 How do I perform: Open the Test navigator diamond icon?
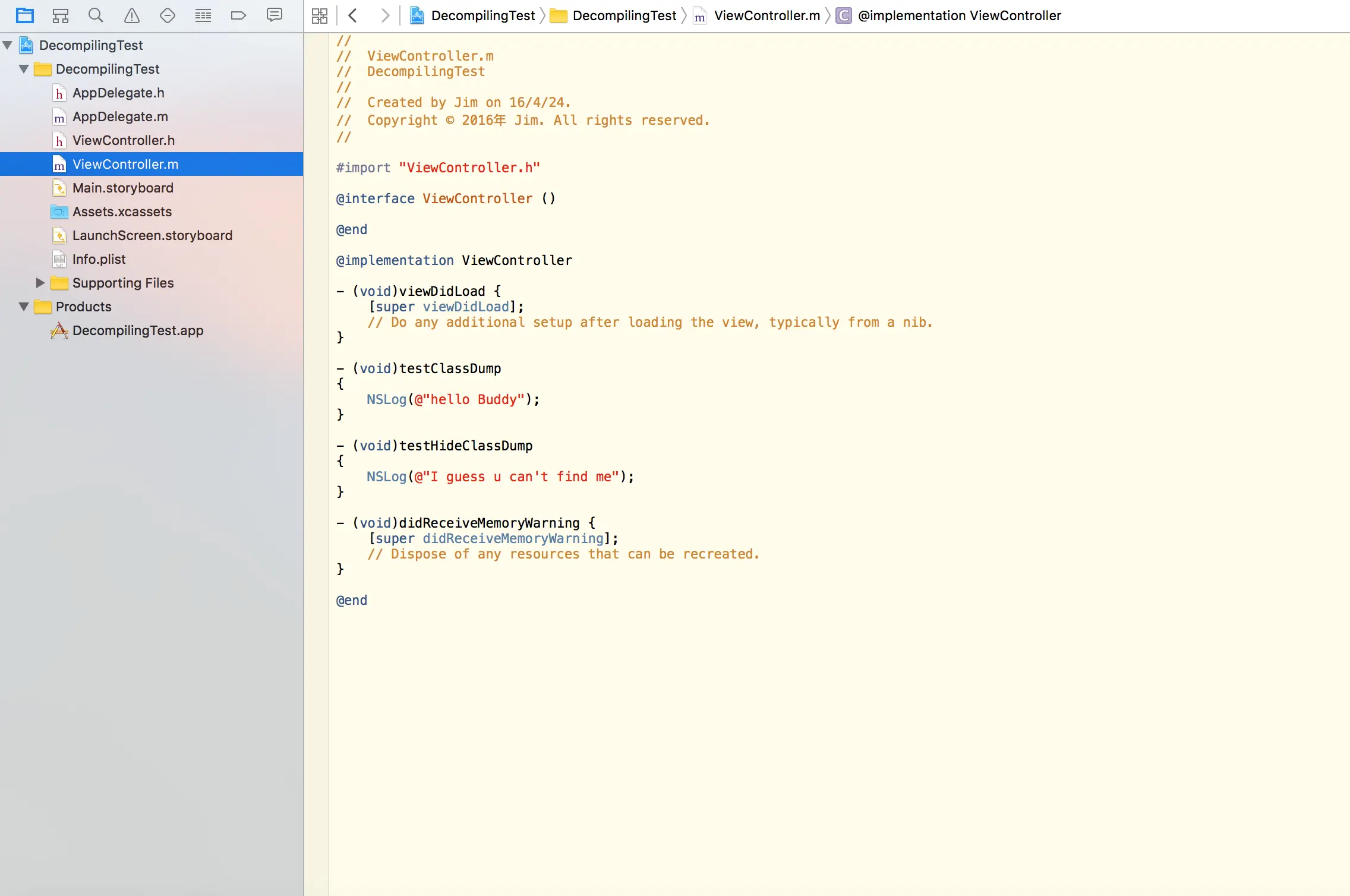pyautogui.click(x=168, y=15)
